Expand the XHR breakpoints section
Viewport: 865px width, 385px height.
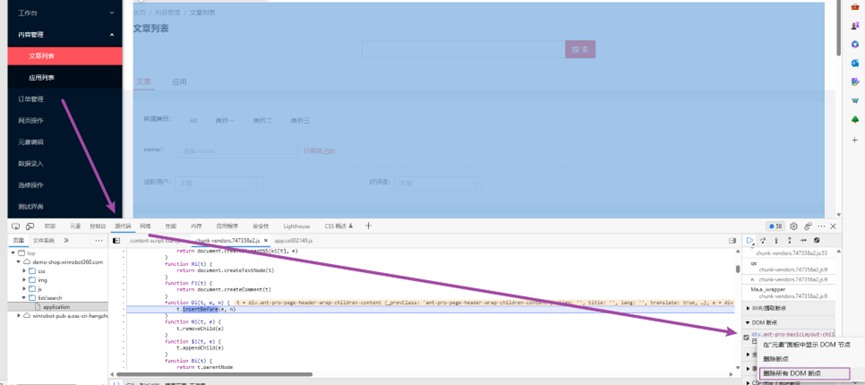[766, 308]
